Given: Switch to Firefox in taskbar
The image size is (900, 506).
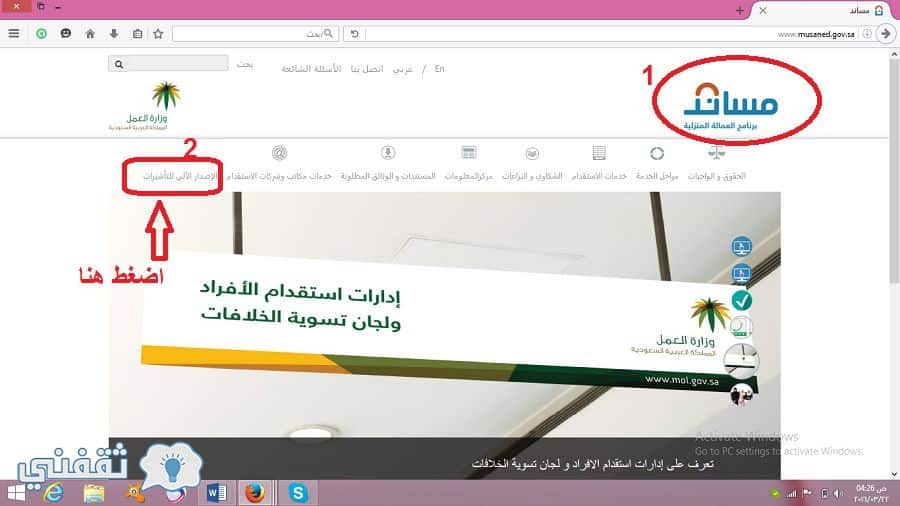Looking at the screenshot, I should (x=255, y=493).
